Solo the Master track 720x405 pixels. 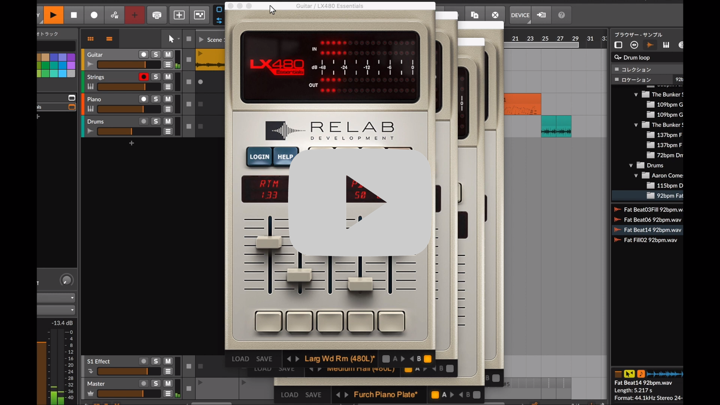(156, 383)
